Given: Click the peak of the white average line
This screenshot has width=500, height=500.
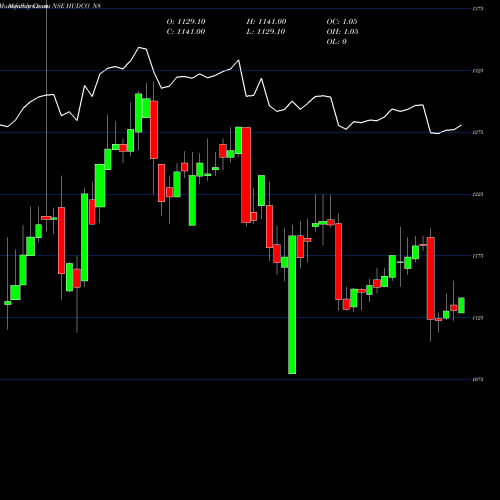Looking at the screenshot, I should (139, 48).
